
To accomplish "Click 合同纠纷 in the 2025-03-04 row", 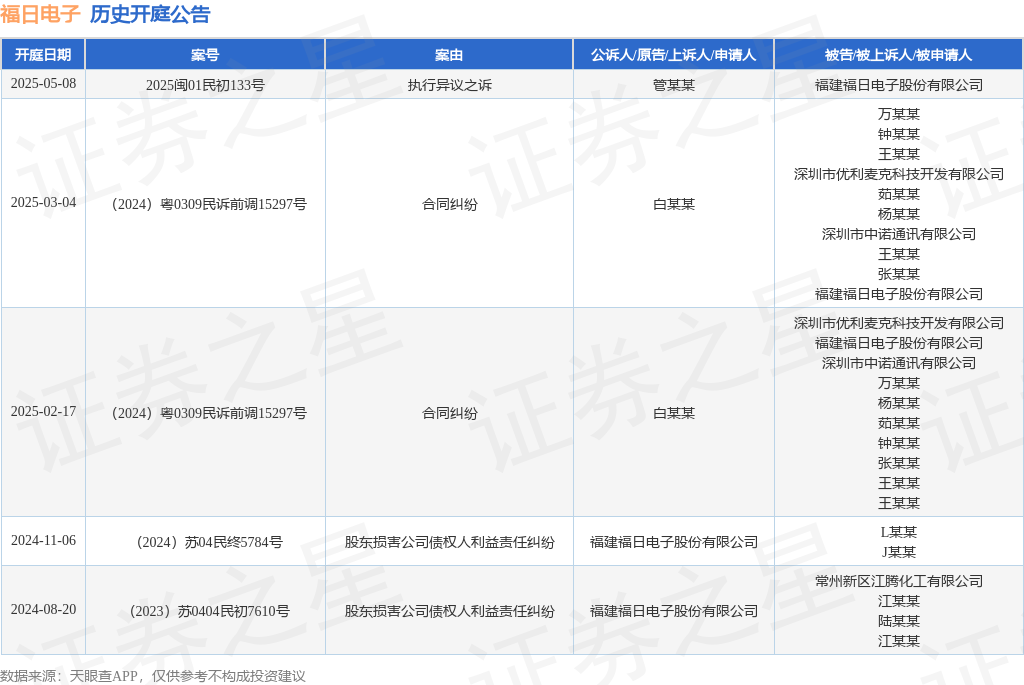I will (x=449, y=204).
